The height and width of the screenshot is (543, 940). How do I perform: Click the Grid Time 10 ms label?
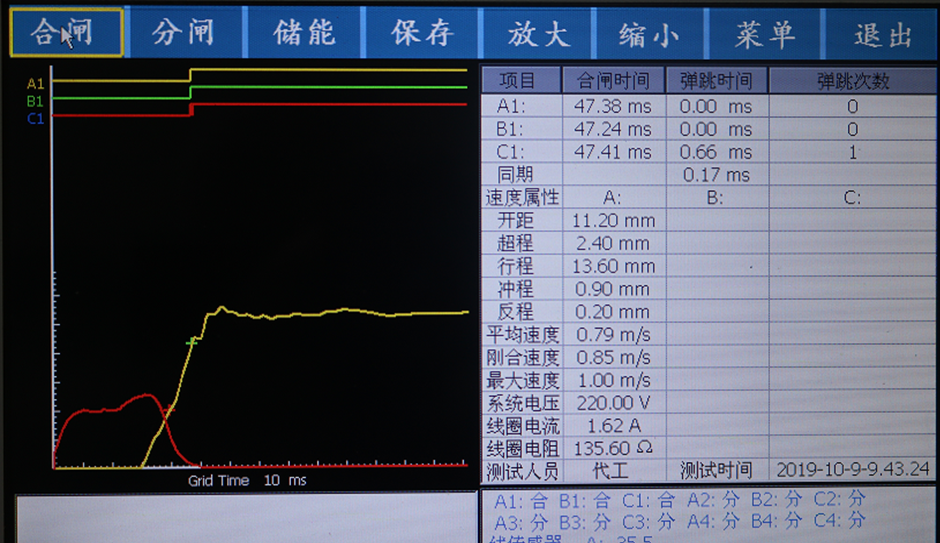coord(247,480)
